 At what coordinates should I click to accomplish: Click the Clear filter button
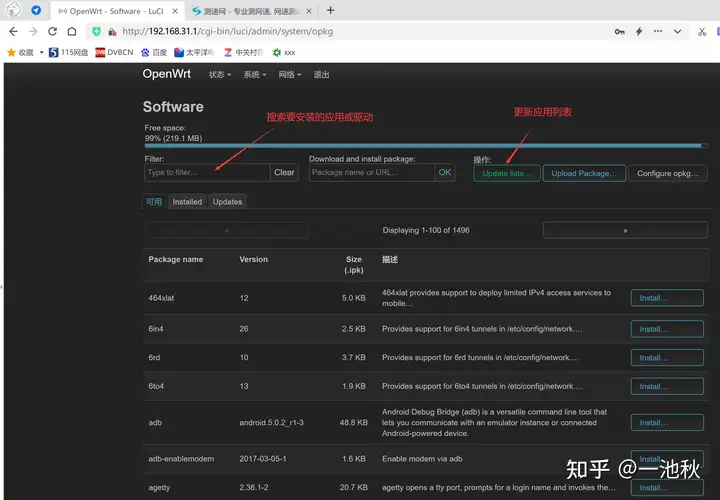[284, 172]
